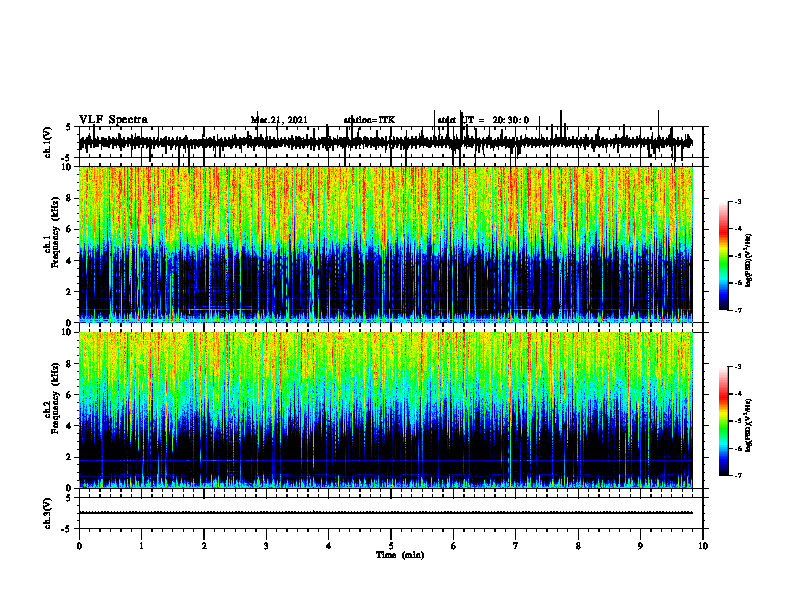The height and width of the screenshot is (612, 792).
Task: Click the date label "Mar.21, 2021"
Action: pos(279,120)
